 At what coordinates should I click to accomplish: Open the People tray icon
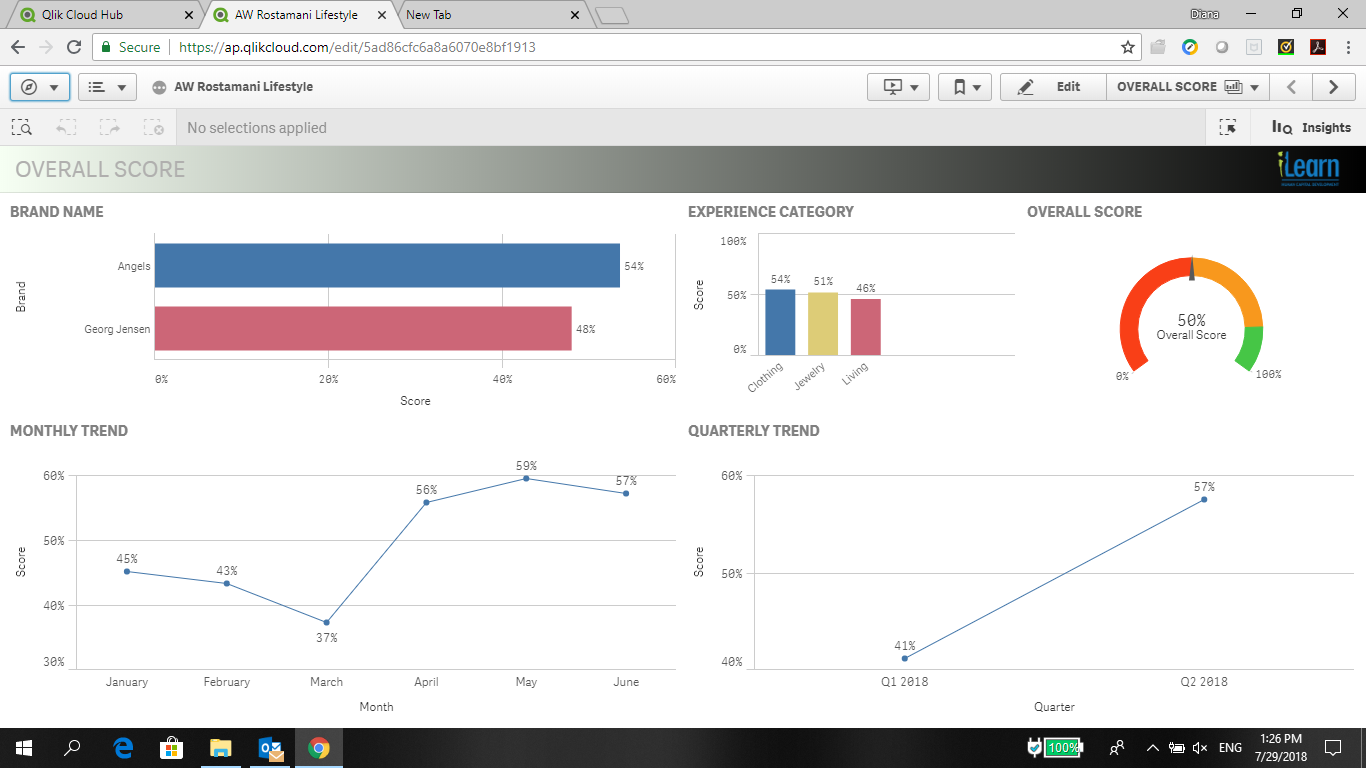click(1117, 747)
